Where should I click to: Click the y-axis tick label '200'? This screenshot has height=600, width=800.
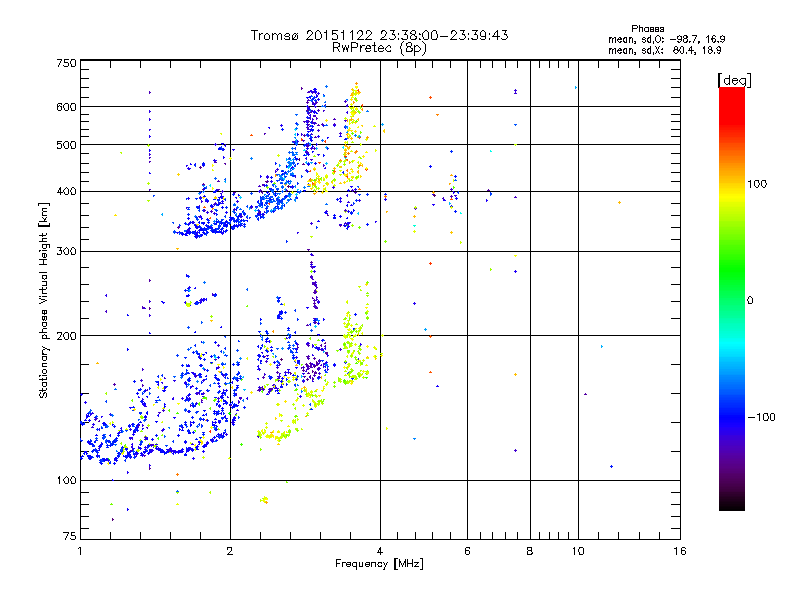coord(66,336)
